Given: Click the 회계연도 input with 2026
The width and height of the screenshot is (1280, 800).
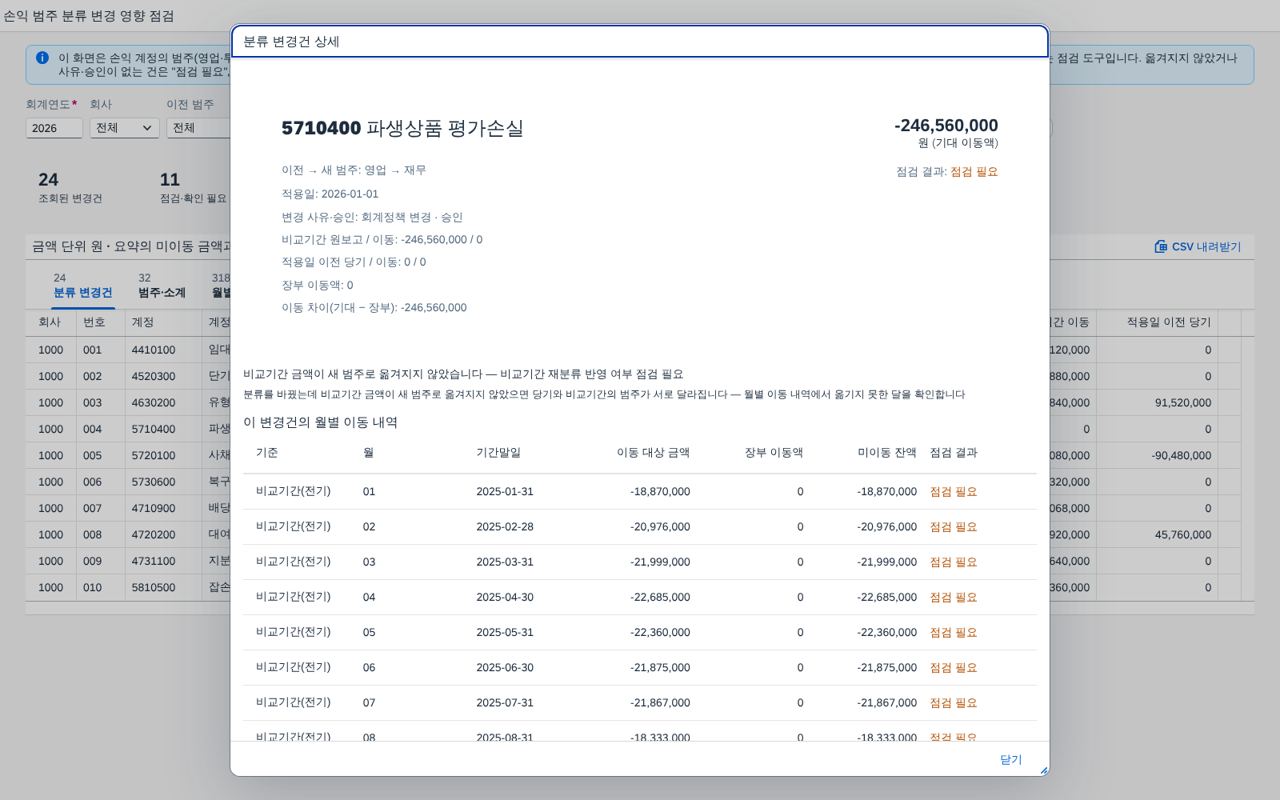Looking at the screenshot, I should click(54, 128).
